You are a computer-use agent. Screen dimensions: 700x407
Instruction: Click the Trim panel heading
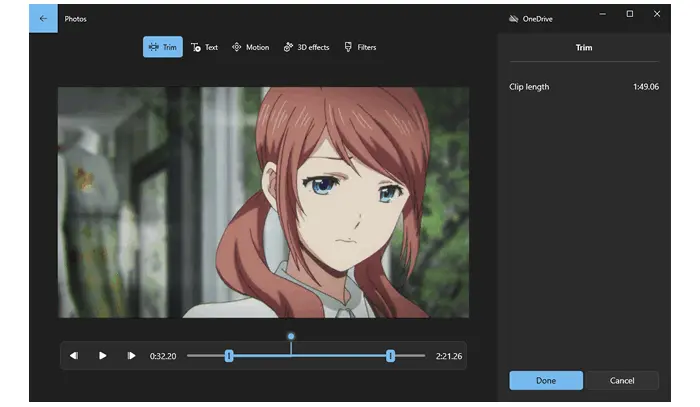pyautogui.click(x=584, y=47)
